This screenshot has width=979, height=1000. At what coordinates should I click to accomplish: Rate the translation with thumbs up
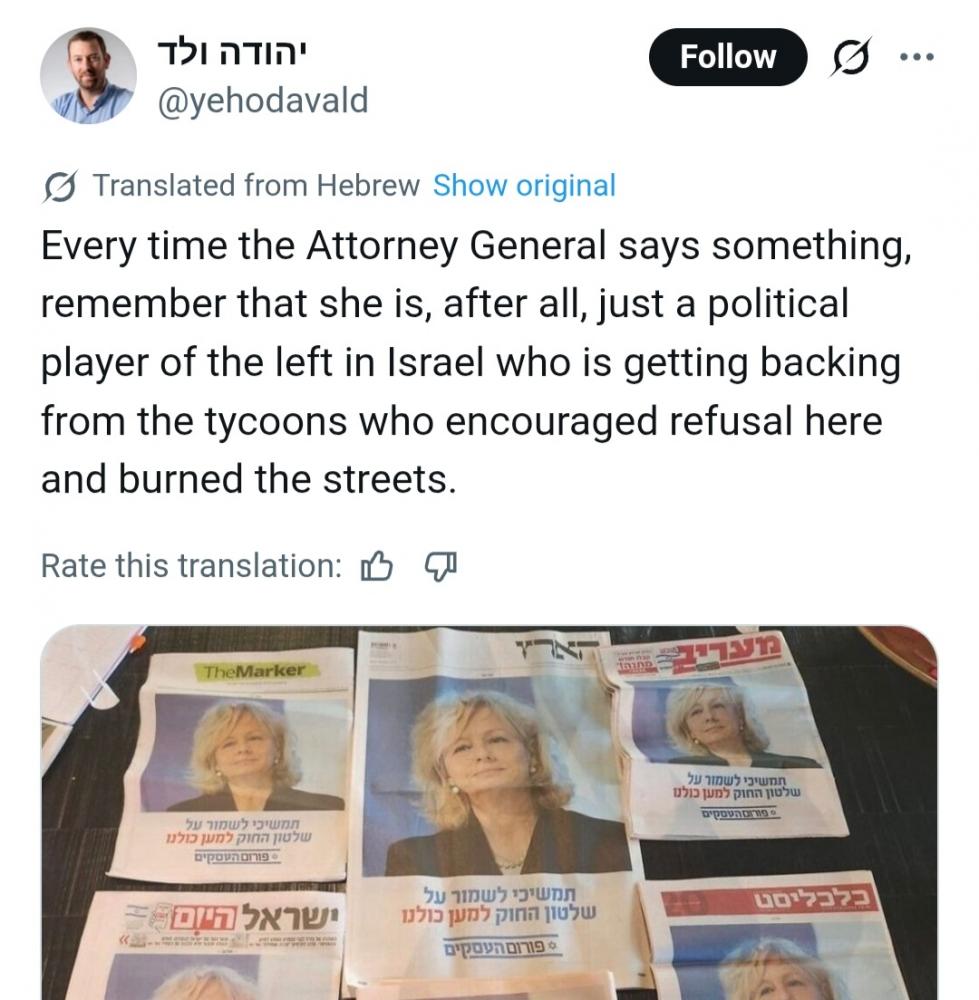click(376, 566)
